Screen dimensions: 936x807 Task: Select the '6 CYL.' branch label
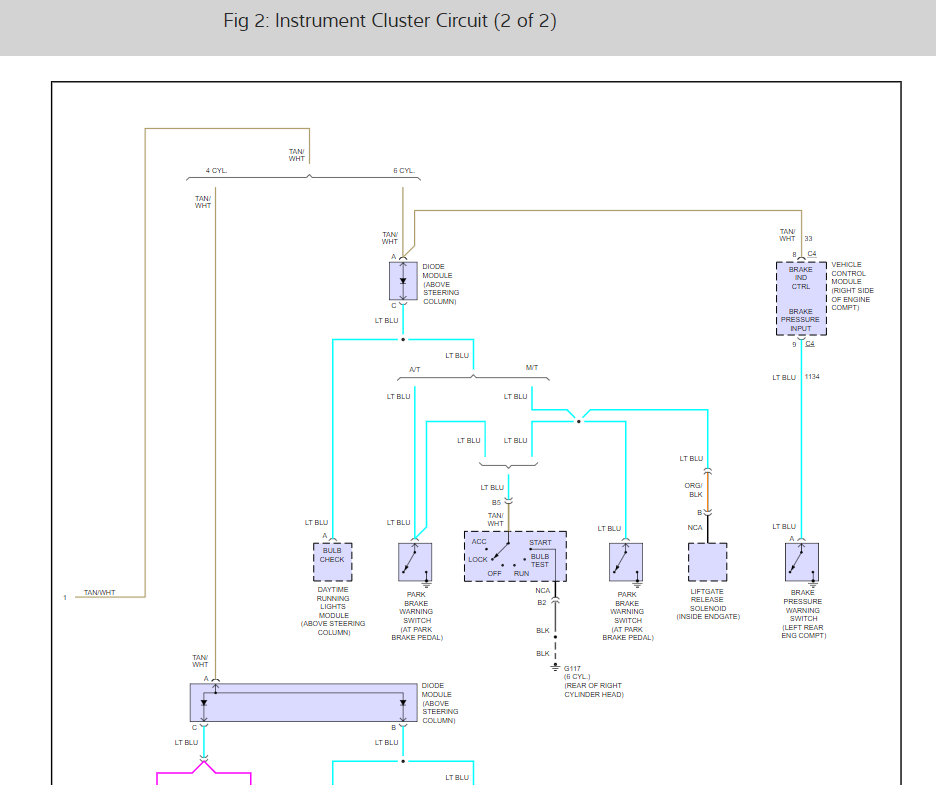(x=404, y=171)
